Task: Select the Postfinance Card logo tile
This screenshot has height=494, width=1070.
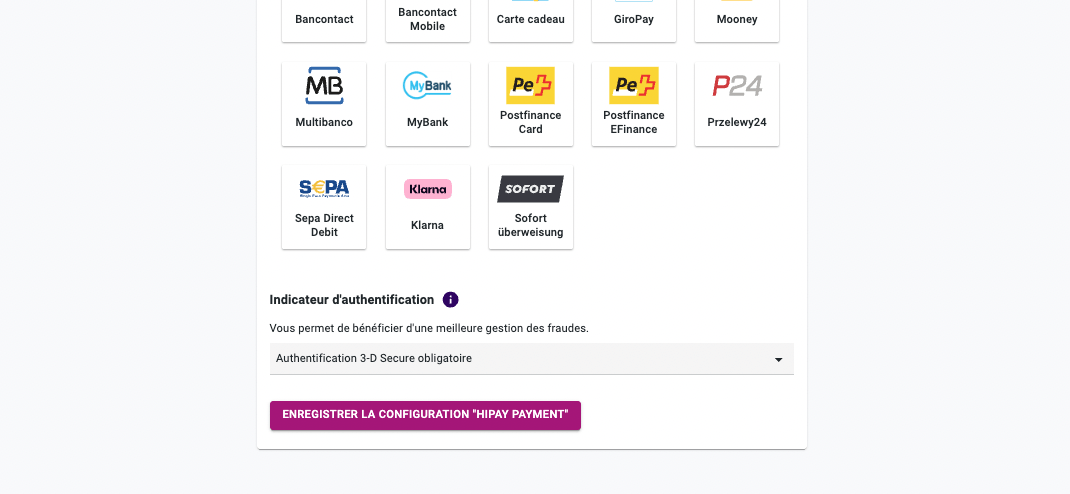Action: (x=531, y=104)
